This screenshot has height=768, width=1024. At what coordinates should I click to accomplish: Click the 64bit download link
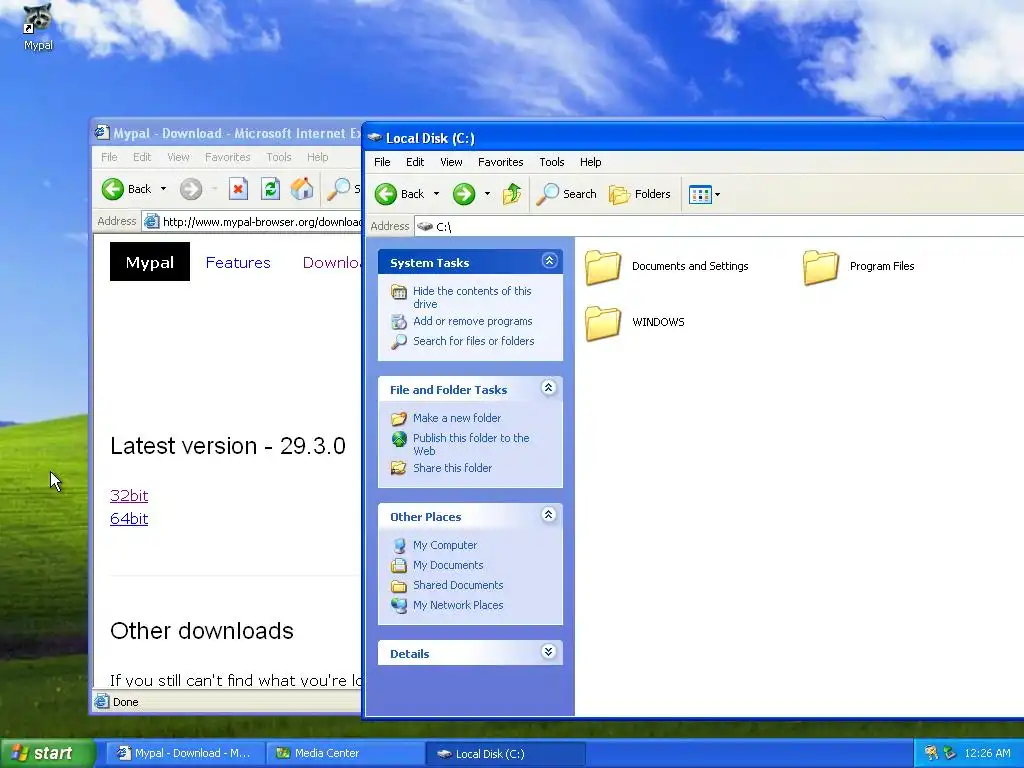pyautogui.click(x=129, y=519)
